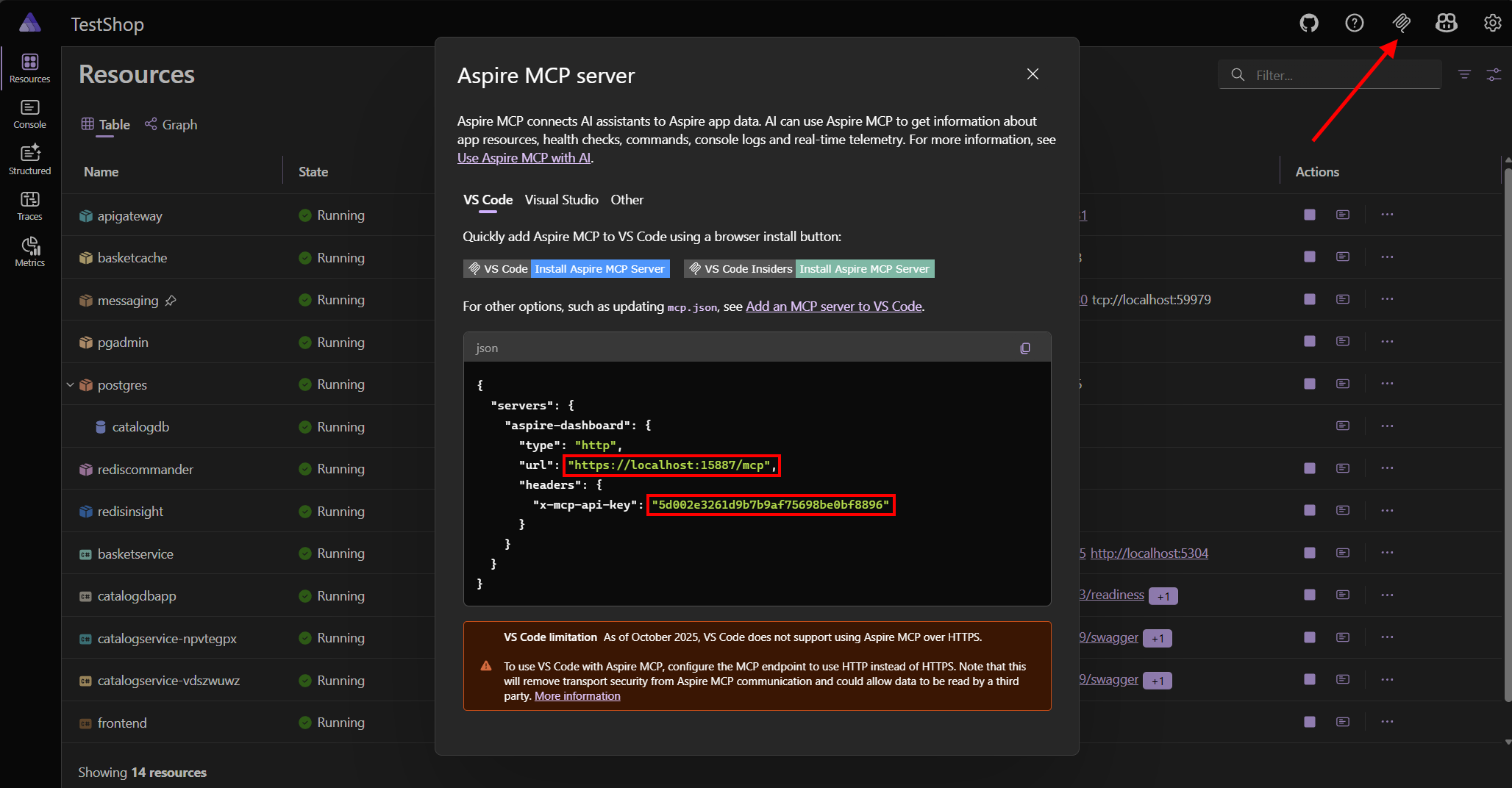The height and width of the screenshot is (788, 1512).
Task: Open the column options filter icon
Action: pyautogui.click(x=1494, y=74)
